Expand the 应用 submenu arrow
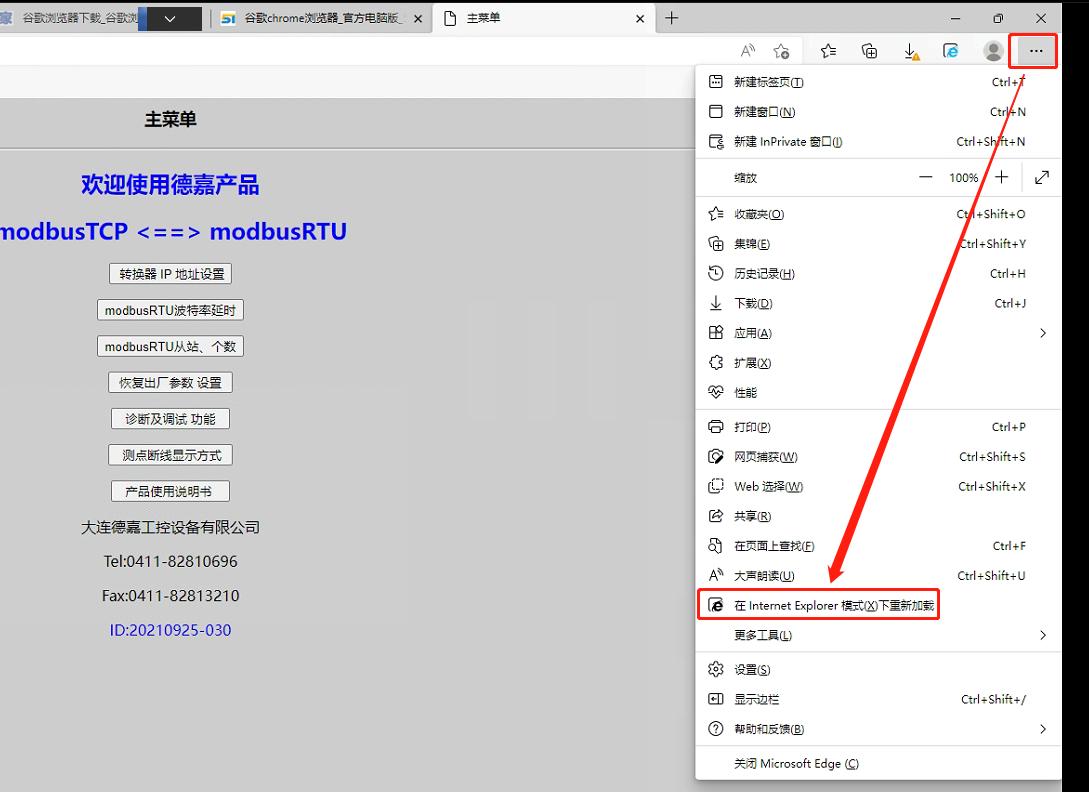The height and width of the screenshot is (792, 1089). [1042, 333]
